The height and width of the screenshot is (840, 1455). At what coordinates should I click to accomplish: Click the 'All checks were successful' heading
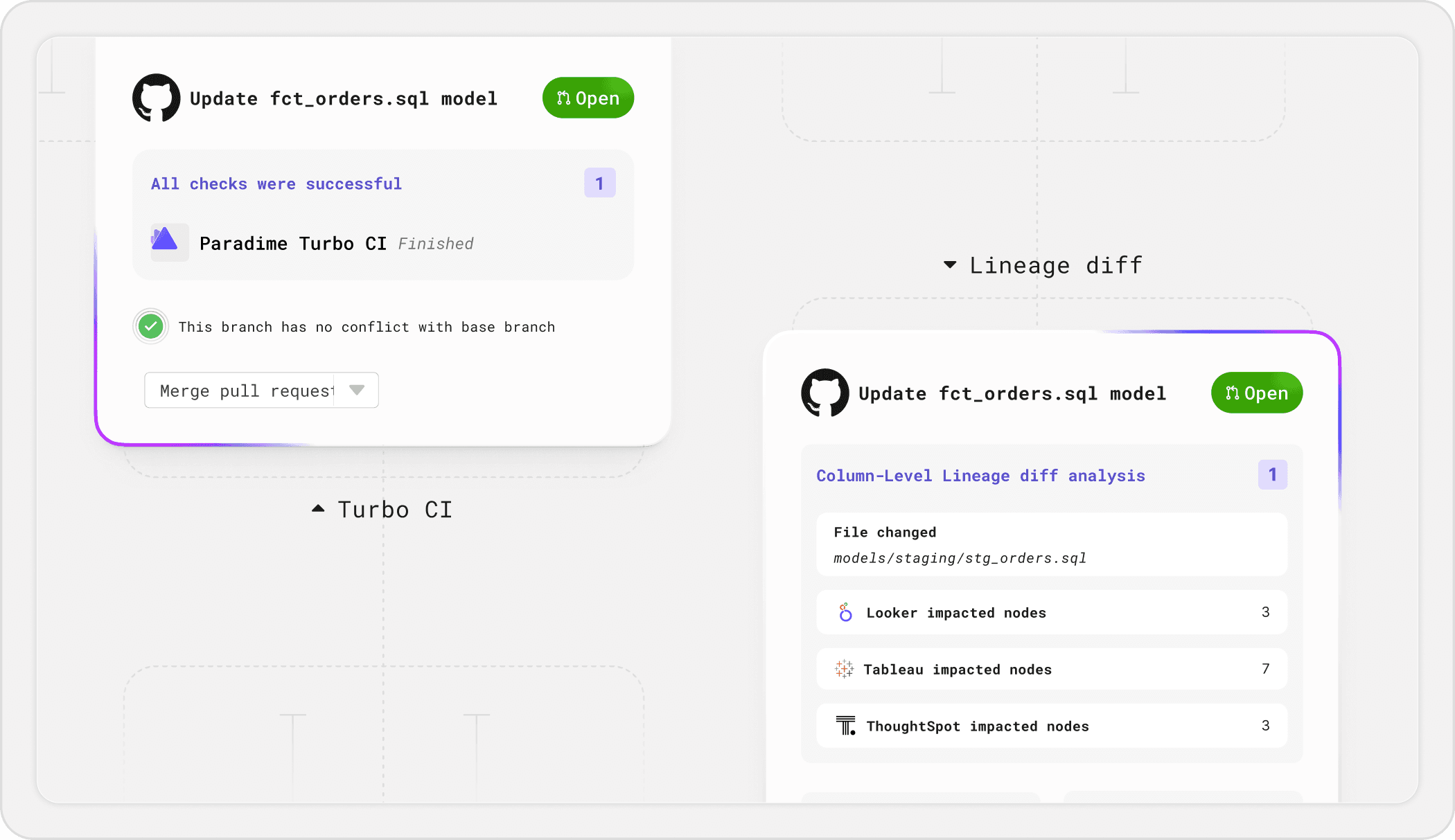276,184
